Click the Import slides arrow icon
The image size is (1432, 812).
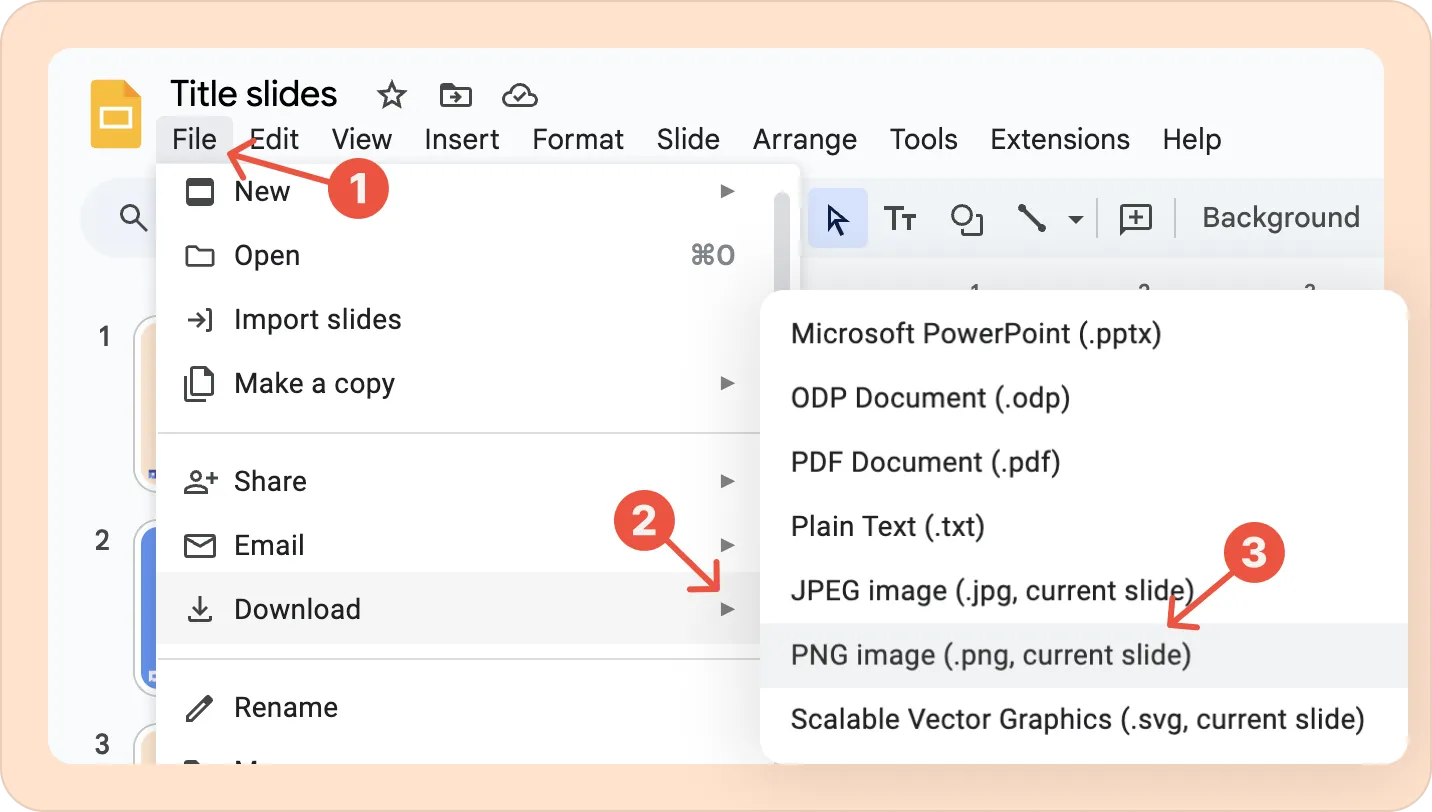point(200,320)
